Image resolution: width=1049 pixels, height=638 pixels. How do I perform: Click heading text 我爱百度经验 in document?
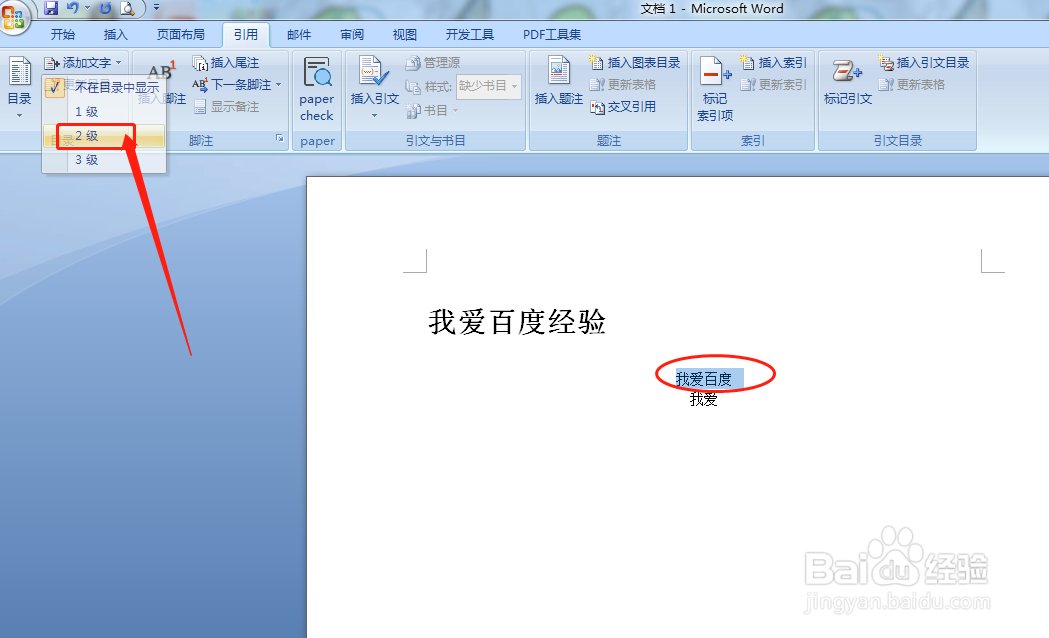coord(517,322)
